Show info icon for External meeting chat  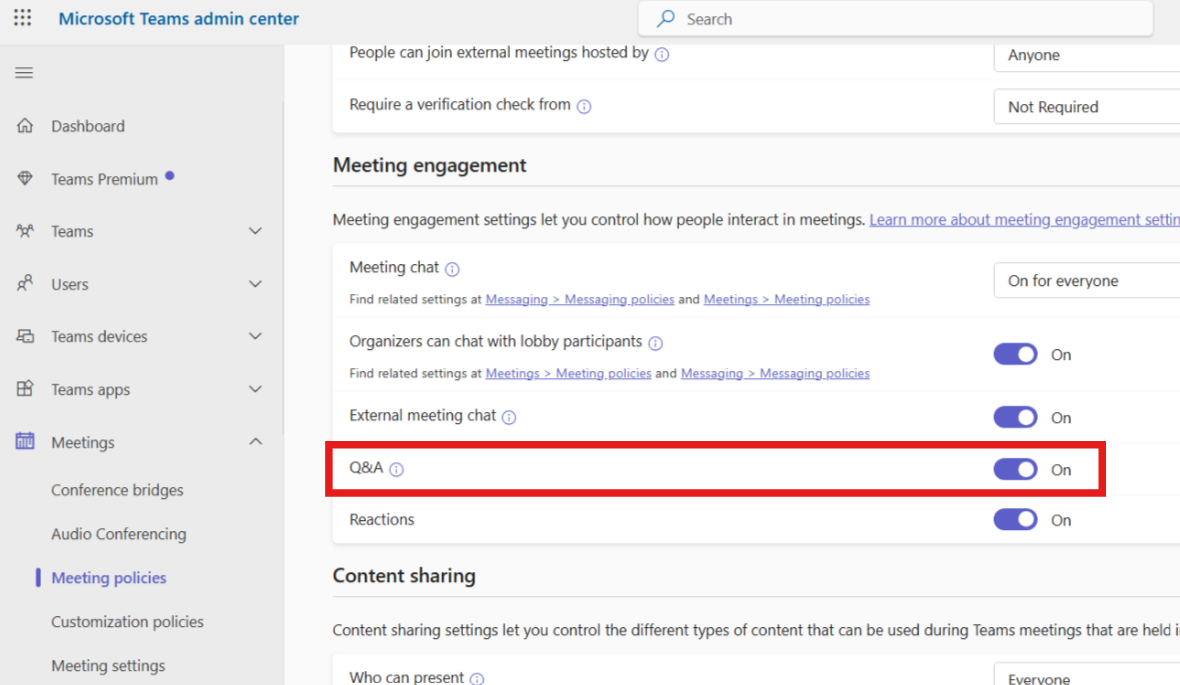pos(509,417)
